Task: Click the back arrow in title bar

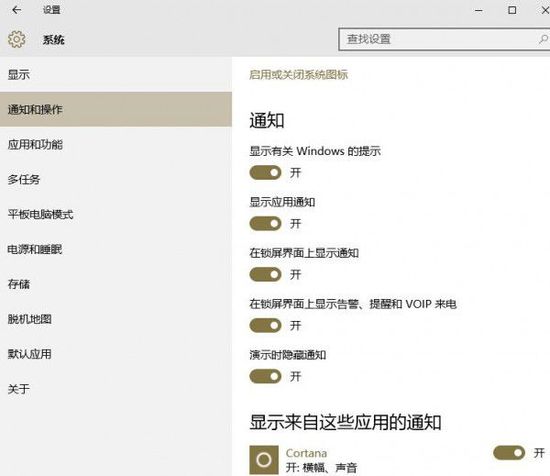Action: [16, 10]
